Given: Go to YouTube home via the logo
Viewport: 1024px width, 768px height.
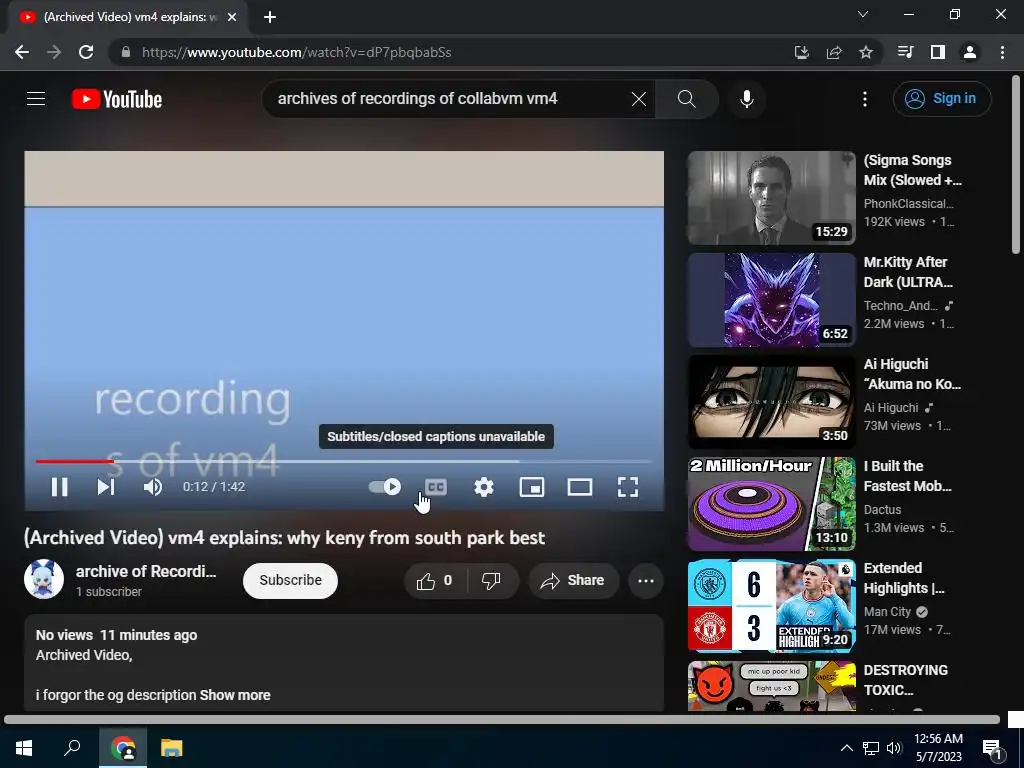Looking at the screenshot, I should pyautogui.click(x=117, y=99).
